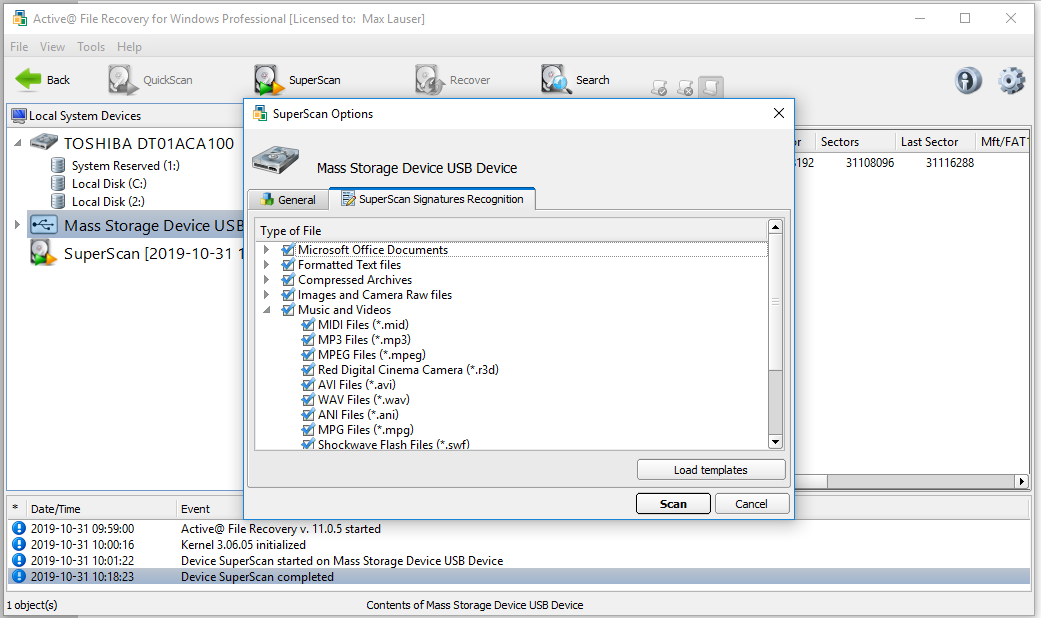Click the first small disk-check toolbar icon
1041x618 pixels.
pyautogui.click(x=659, y=88)
